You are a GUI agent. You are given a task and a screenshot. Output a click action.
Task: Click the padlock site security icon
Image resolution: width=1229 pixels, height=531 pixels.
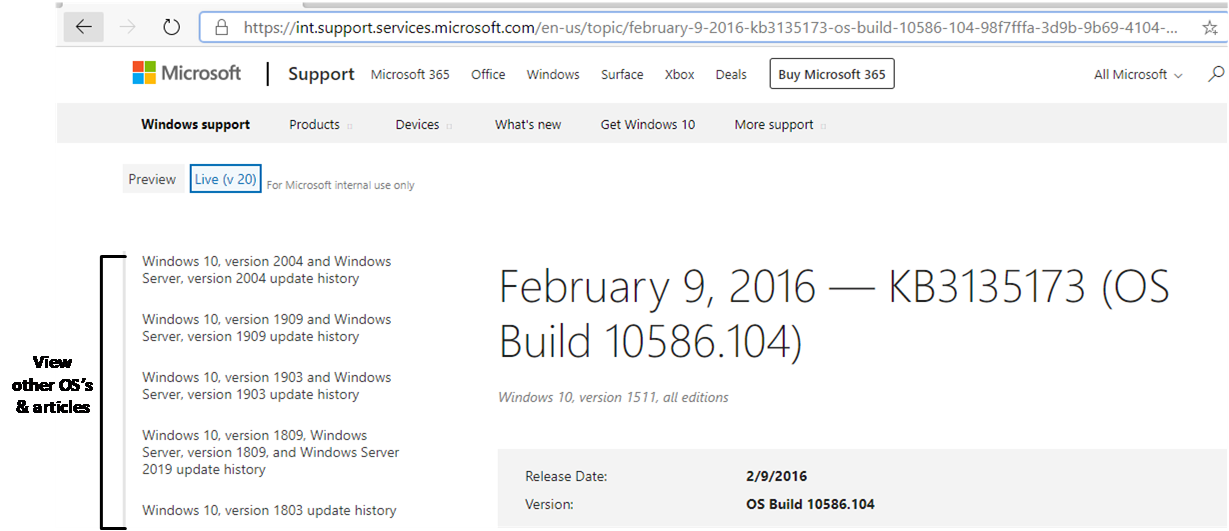tap(222, 28)
